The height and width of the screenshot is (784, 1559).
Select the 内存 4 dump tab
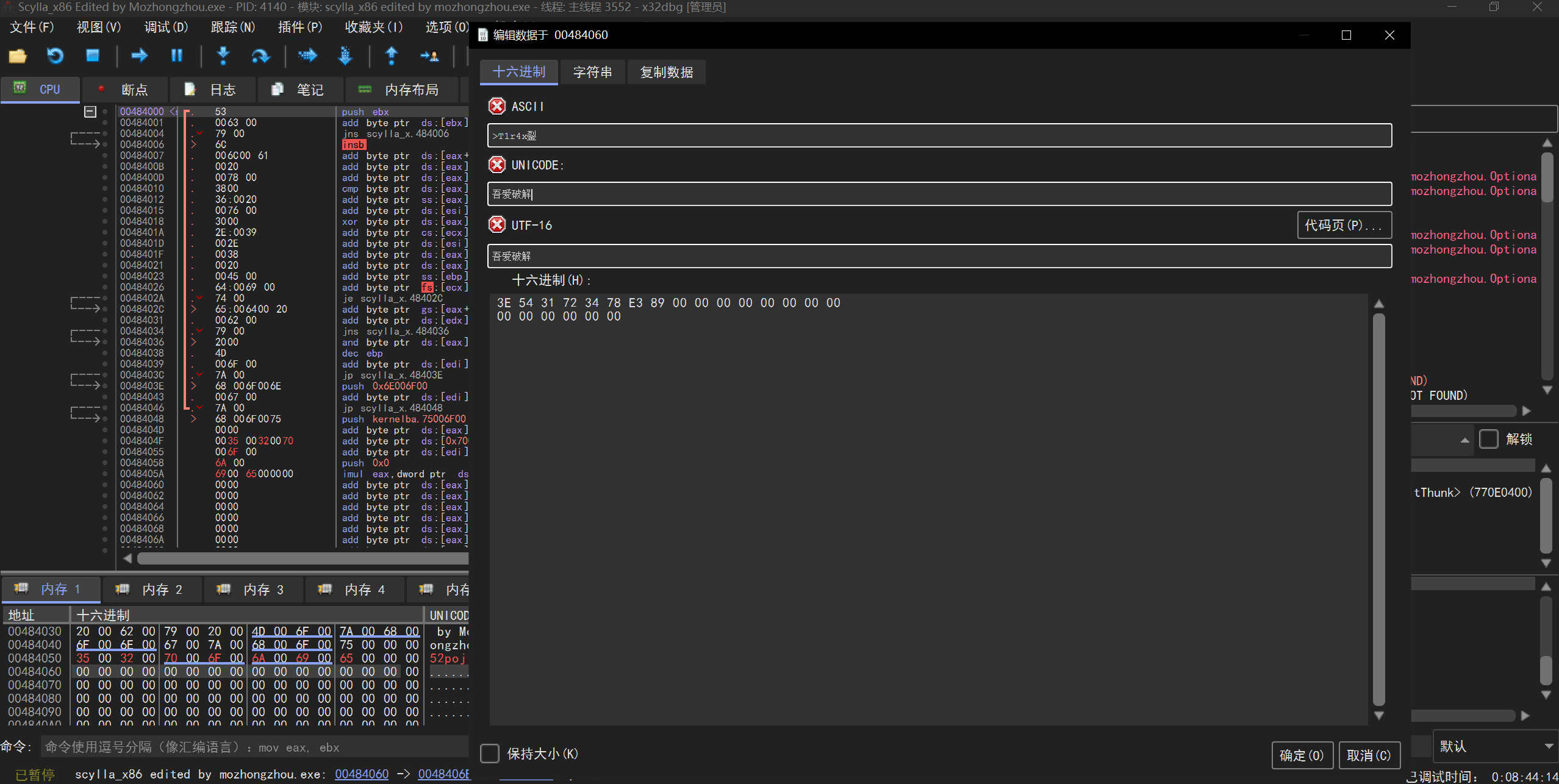coord(355,590)
